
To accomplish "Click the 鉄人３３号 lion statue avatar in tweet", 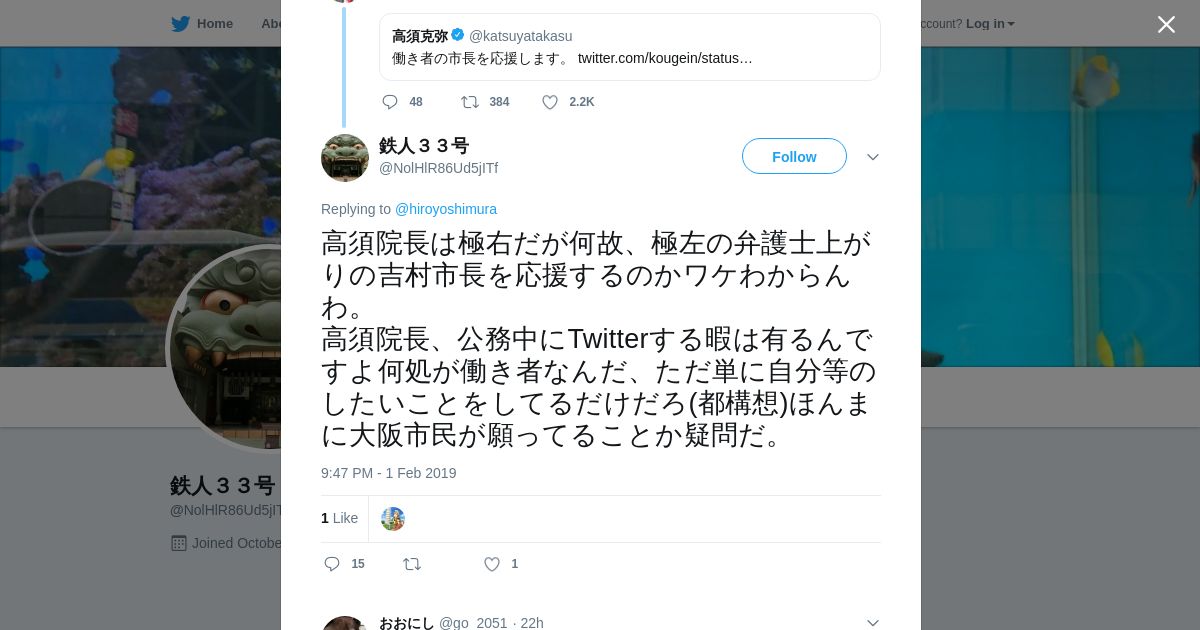I will coord(345,158).
